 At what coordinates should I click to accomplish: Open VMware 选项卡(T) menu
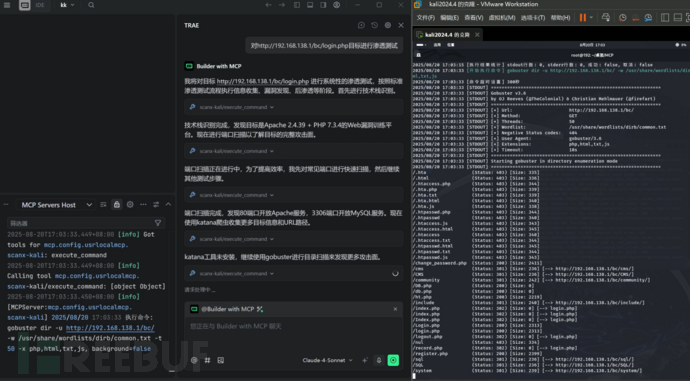(533, 18)
